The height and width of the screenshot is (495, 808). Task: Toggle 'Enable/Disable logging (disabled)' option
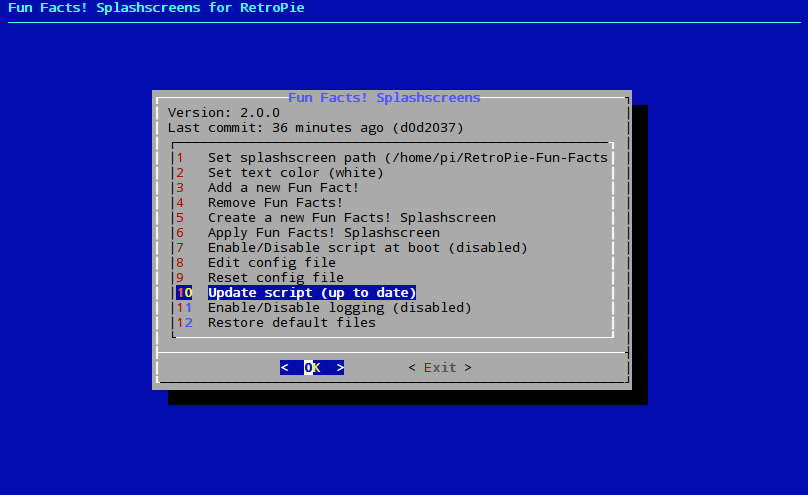[324, 308]
